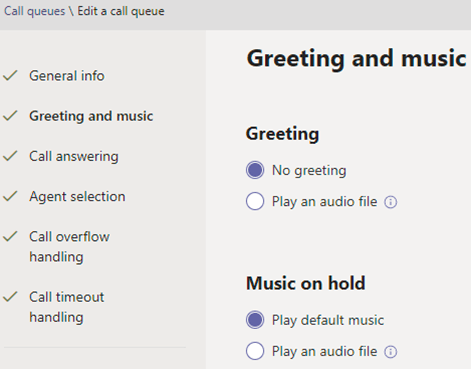Click the checkmark icon next to Call overflow handling
The image size is (471, 369).
pyautogui.click(x=10, y=236)
